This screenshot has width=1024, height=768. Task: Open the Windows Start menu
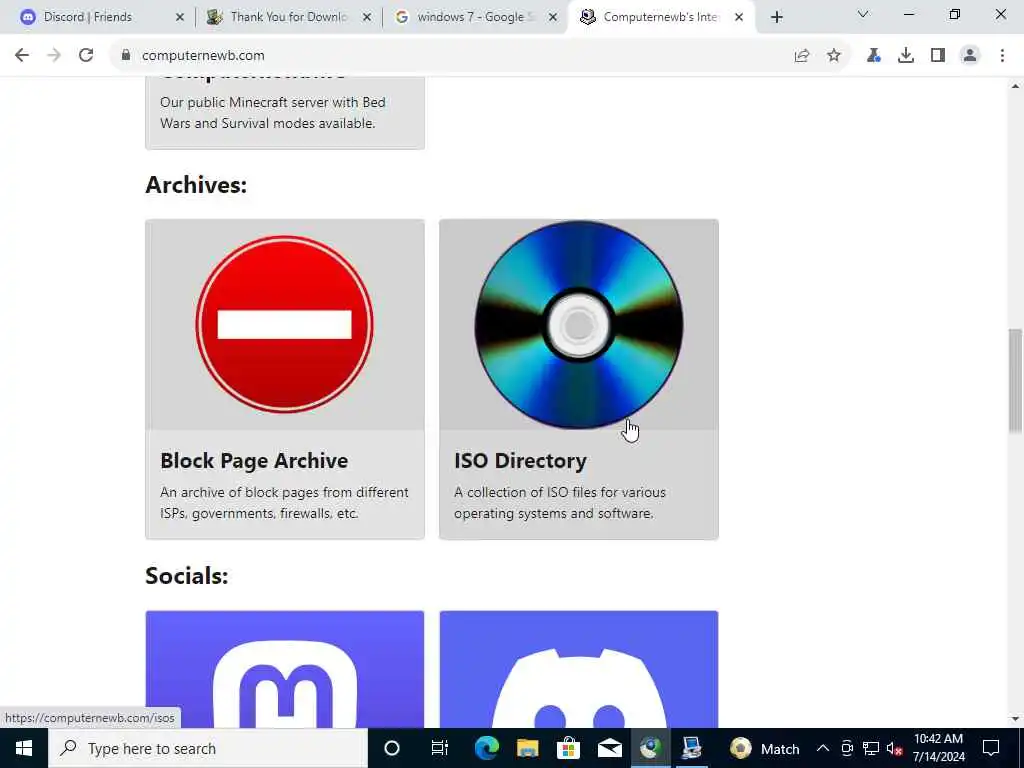tap(24, 748)
